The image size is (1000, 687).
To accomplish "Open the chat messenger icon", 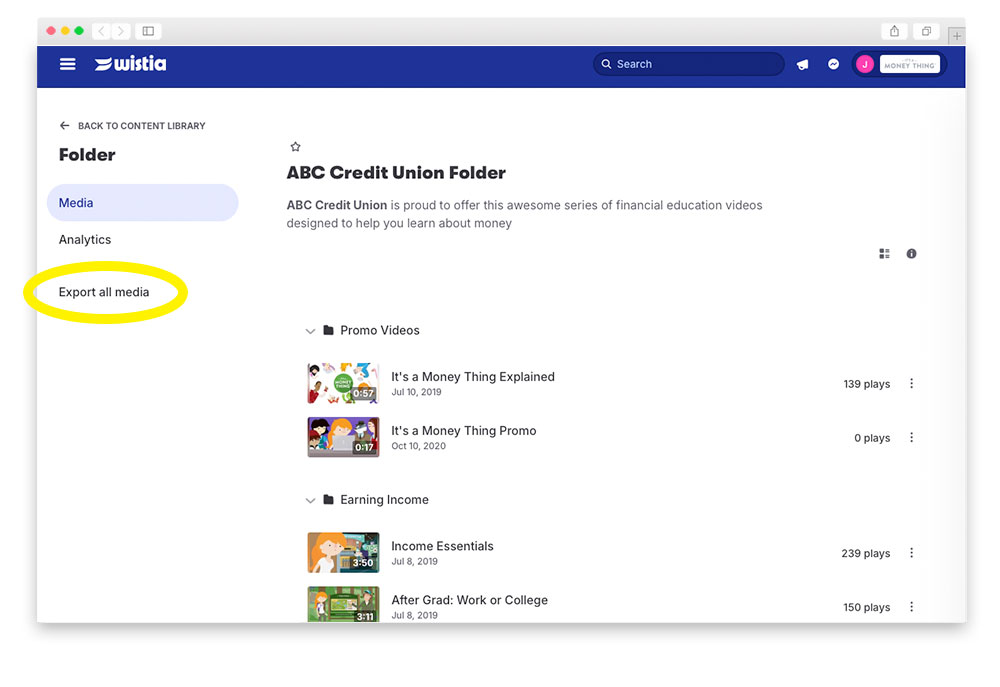I will pyautogui.click(x=833, y=64).
